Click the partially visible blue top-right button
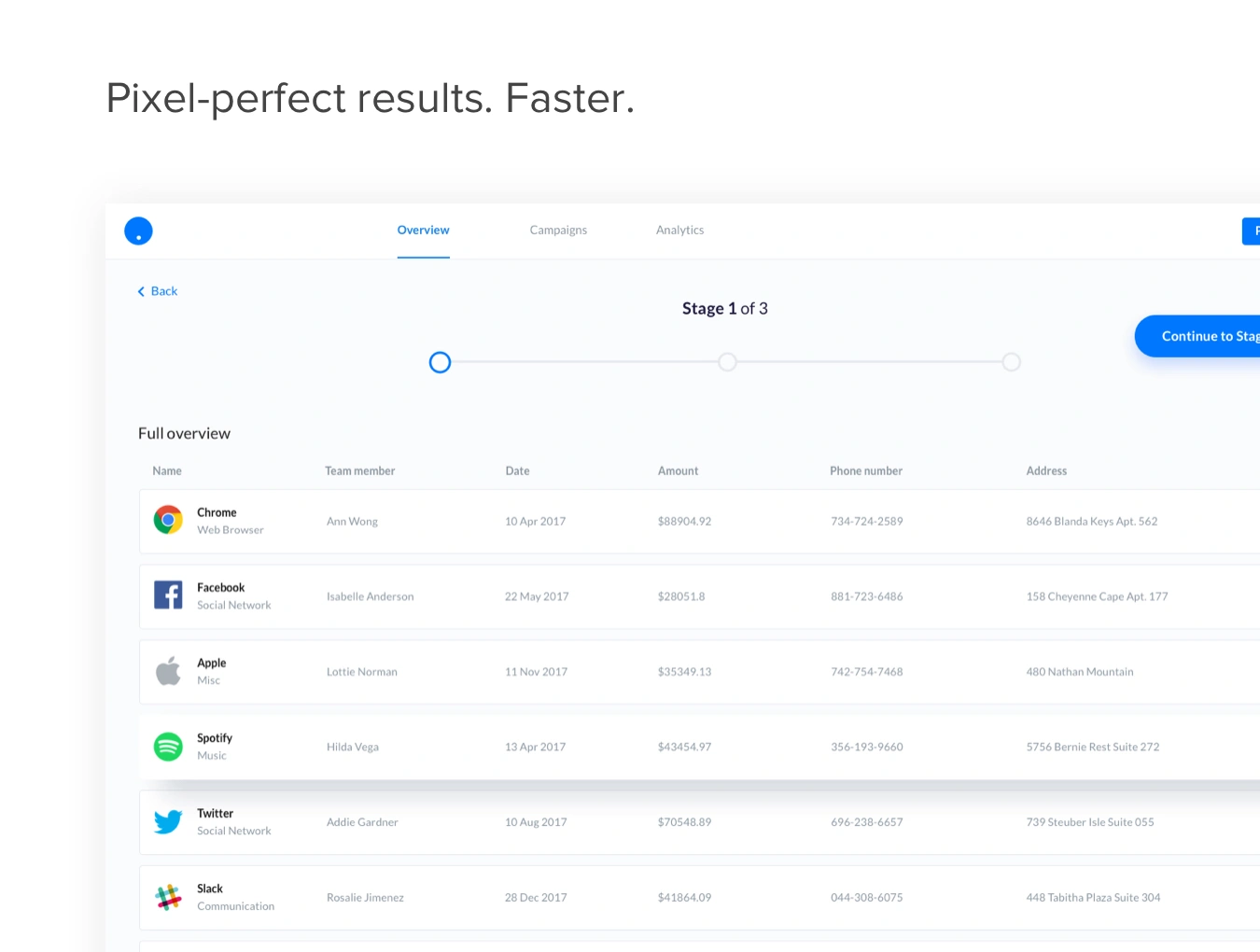 (x=1251, y=231)
